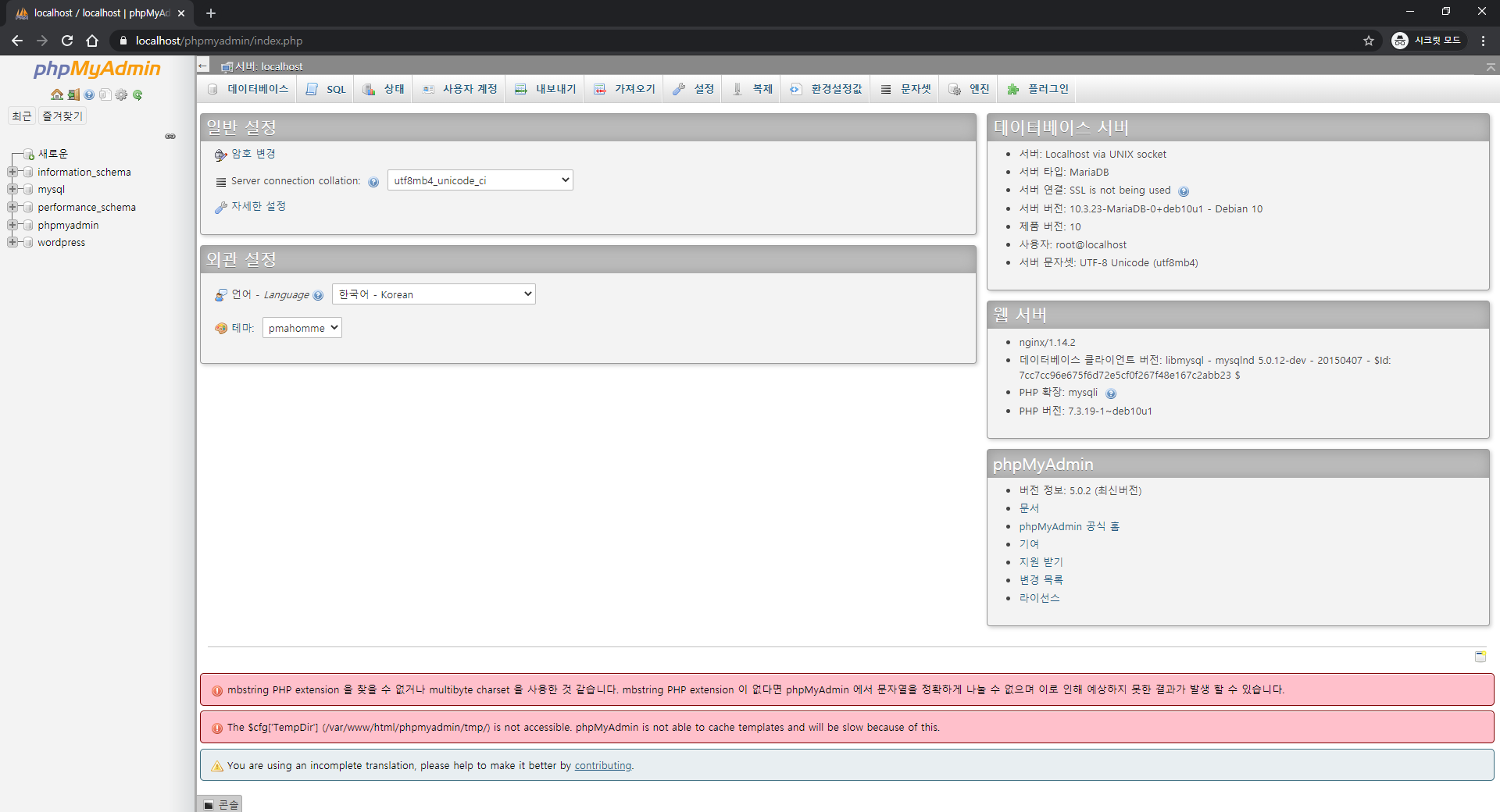Open the 상태 tab
This screenshot has height=812, width=1500.
(384, 89)
